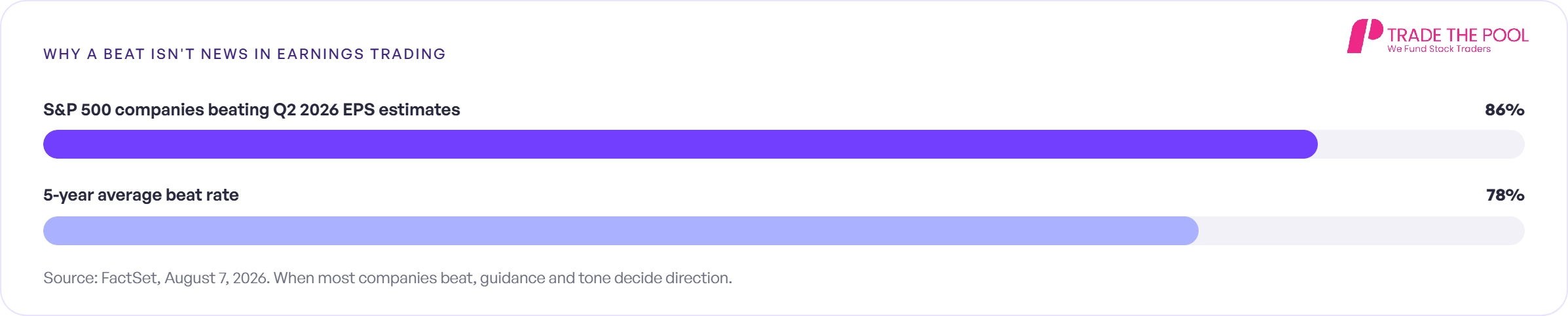
Task: Select the 5-year average beat rate label
Action: (141, 195)
